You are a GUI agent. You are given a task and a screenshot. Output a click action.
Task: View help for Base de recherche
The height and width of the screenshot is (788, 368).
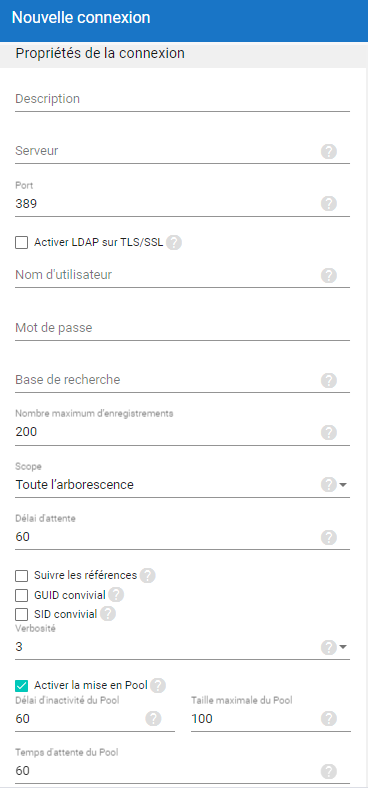(328, 380)
